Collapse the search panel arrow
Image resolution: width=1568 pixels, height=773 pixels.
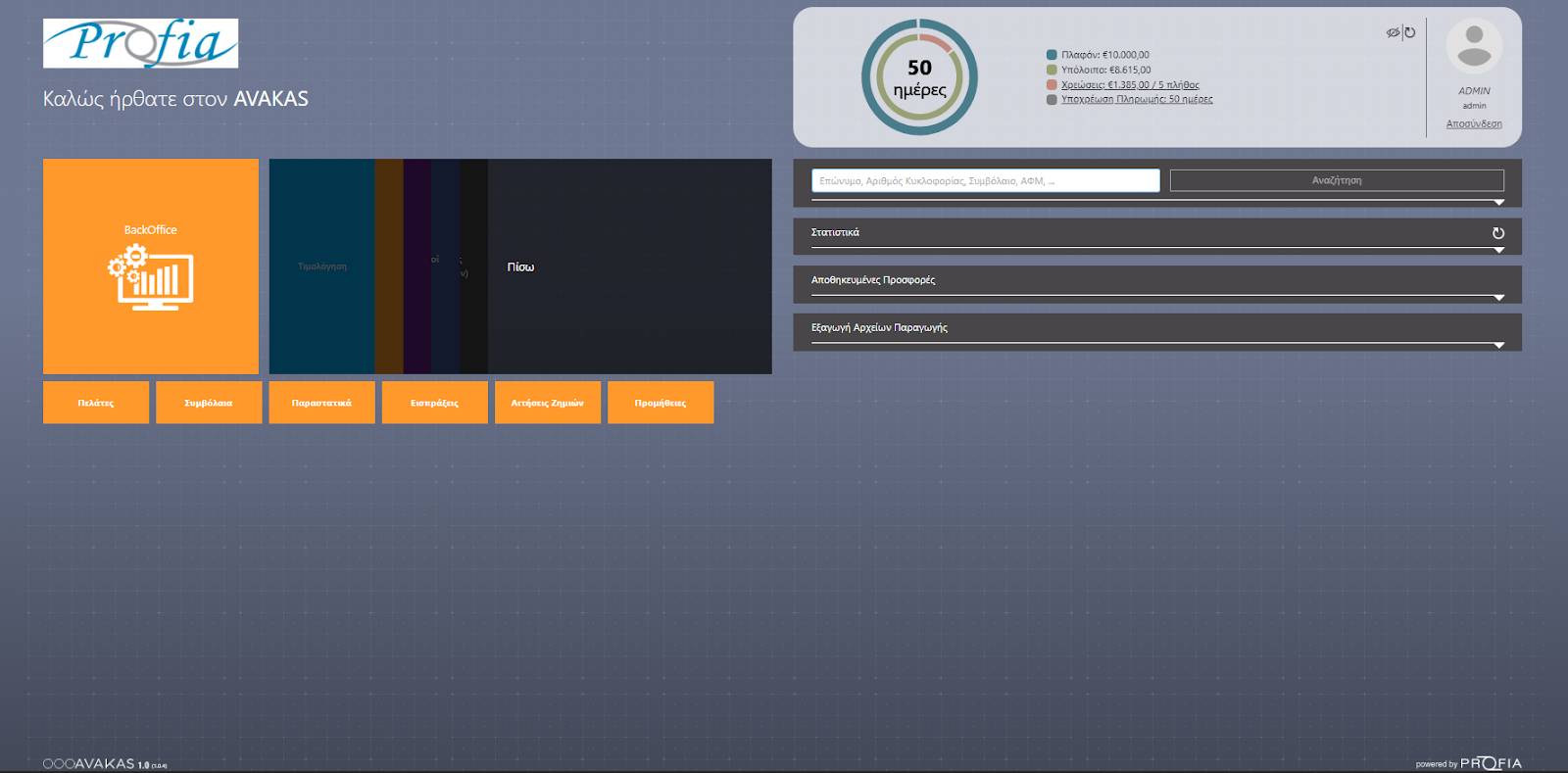(1498, 203)
